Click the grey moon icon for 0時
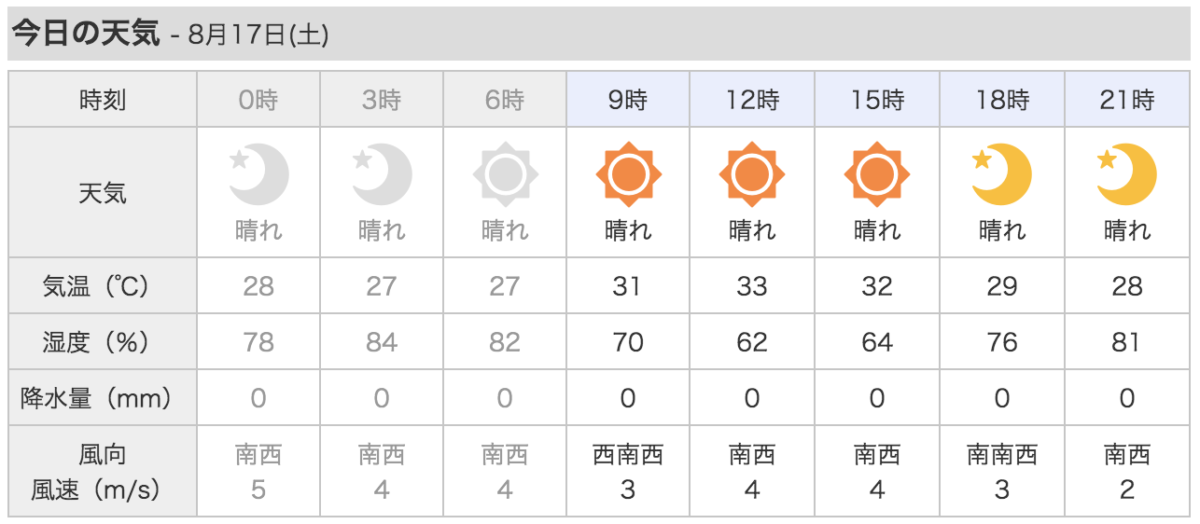Image resolution: width=1200 pixels, height=524 pixels. coord(259,175)
